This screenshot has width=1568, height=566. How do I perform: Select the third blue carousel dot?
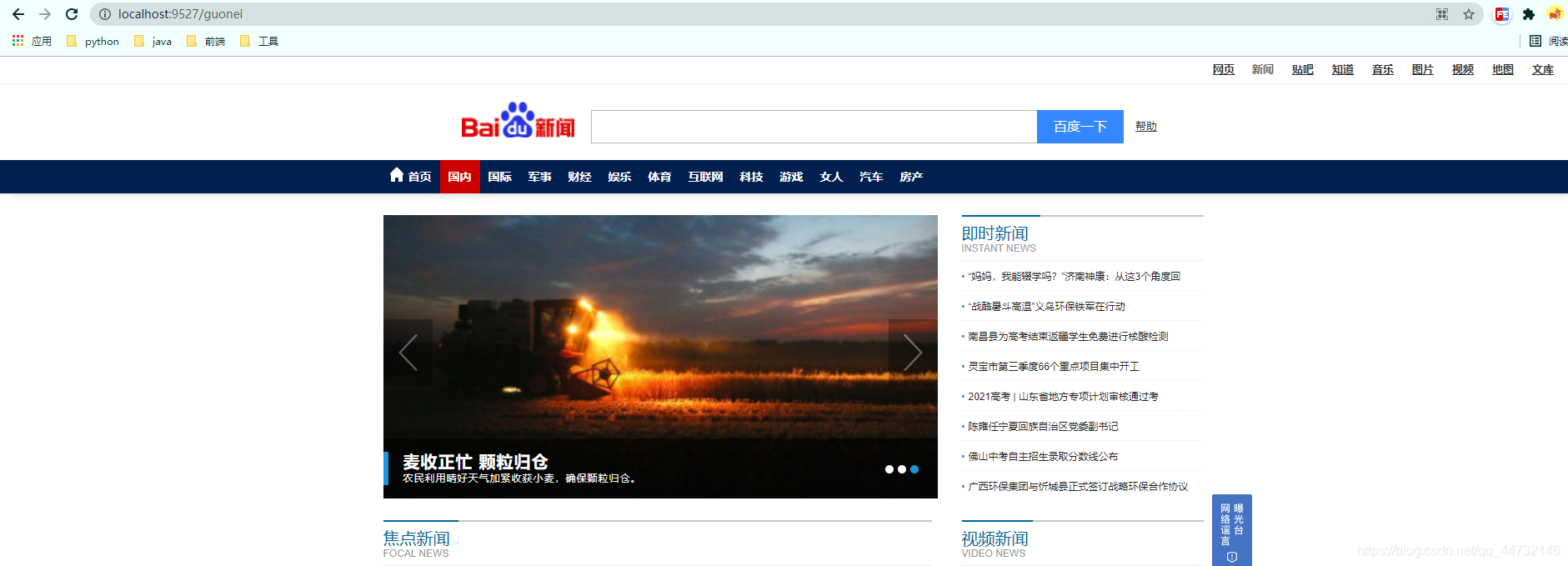[914, 469]
